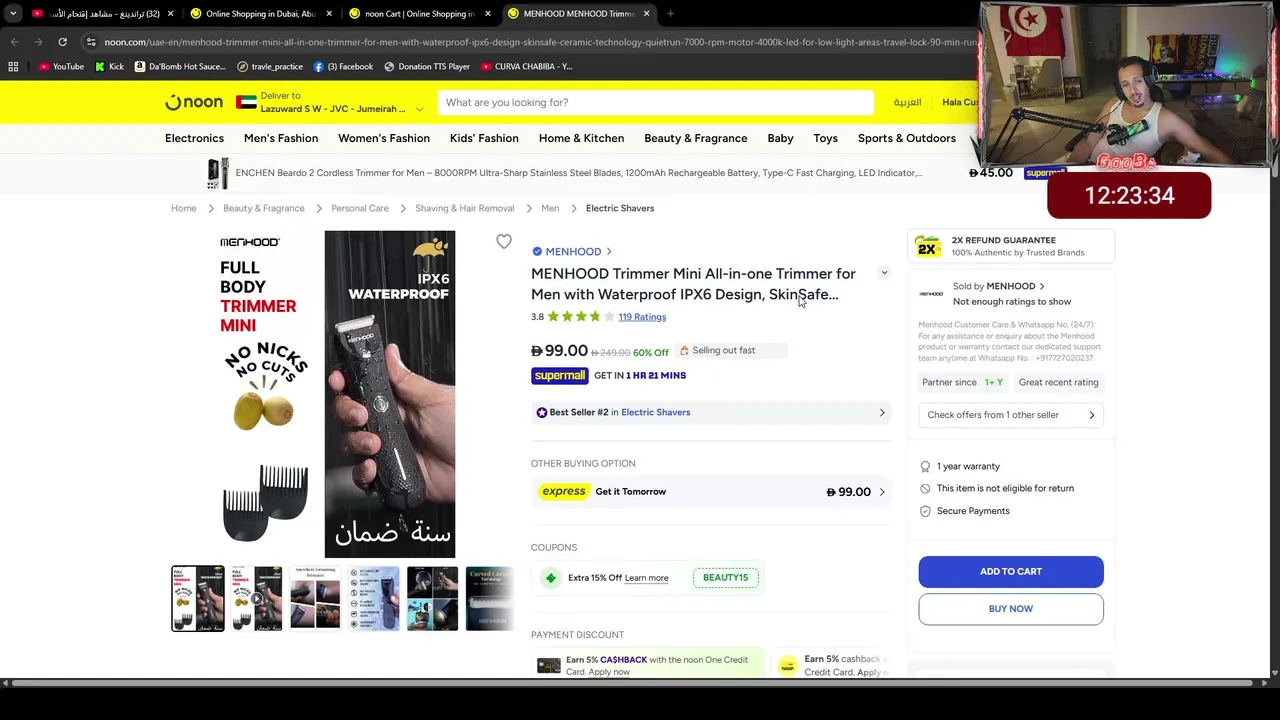
Task: Switch to the YouTube video tab
Action: tap(103, 13)
